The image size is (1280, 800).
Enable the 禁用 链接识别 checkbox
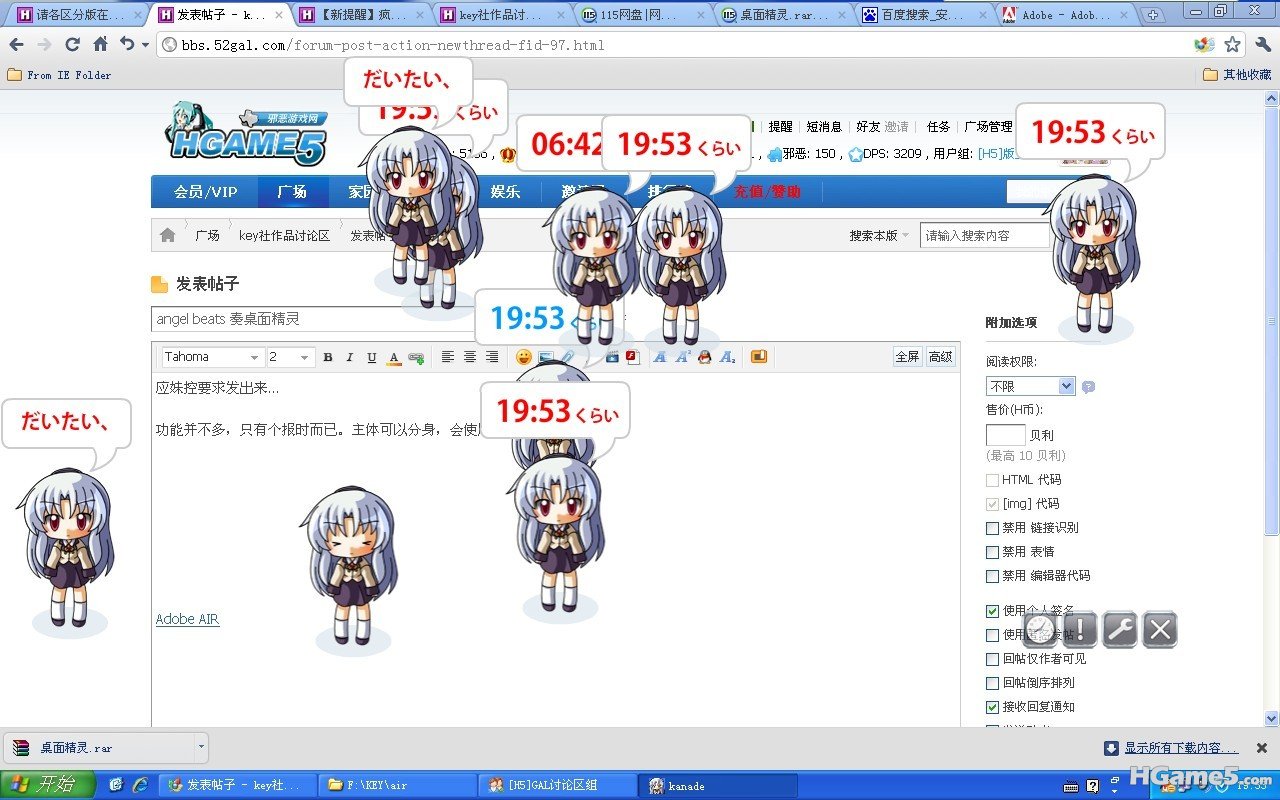point(992,528)
